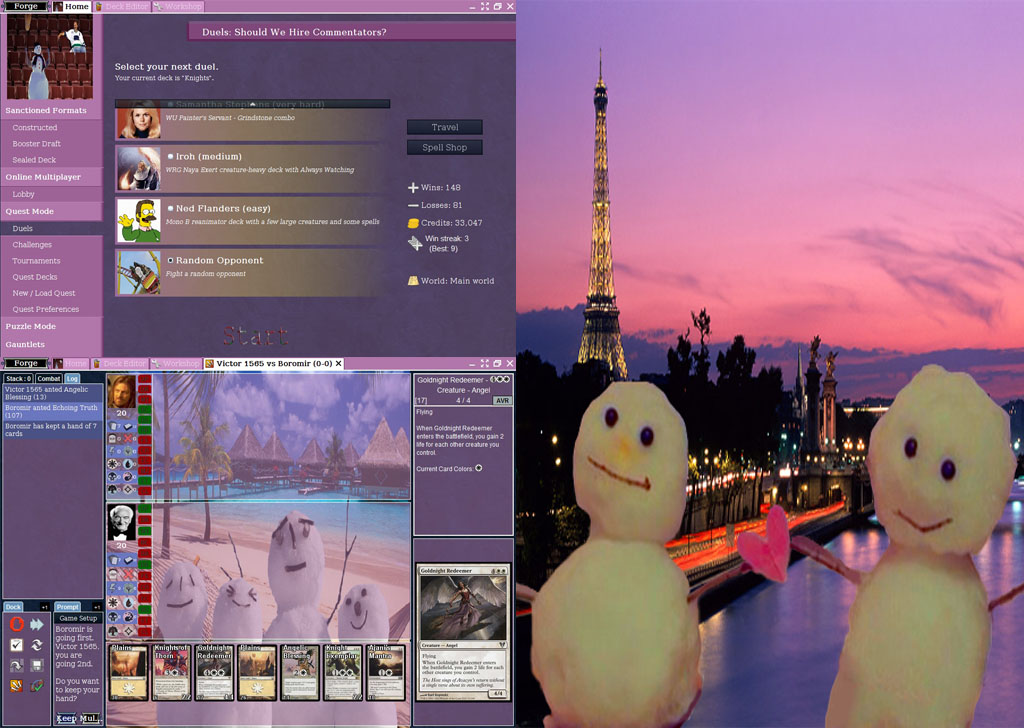Click the Spell Shop button

(x=445, y=148)
